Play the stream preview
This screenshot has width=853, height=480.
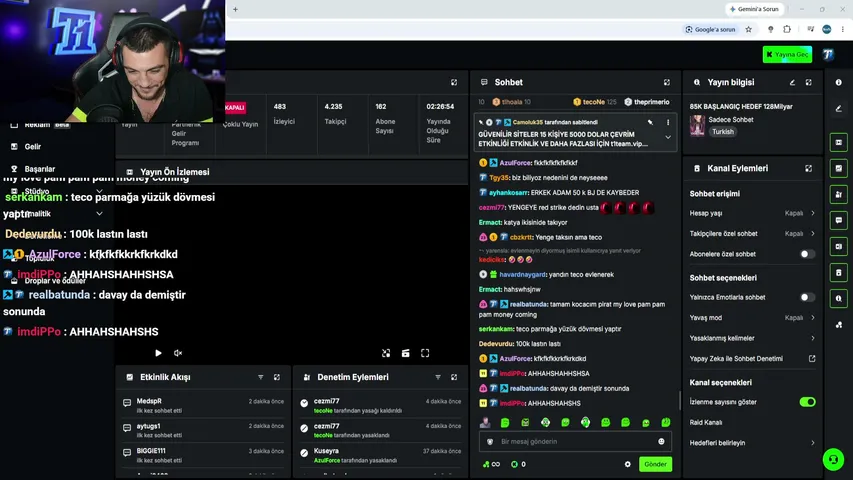coord(158,353)
